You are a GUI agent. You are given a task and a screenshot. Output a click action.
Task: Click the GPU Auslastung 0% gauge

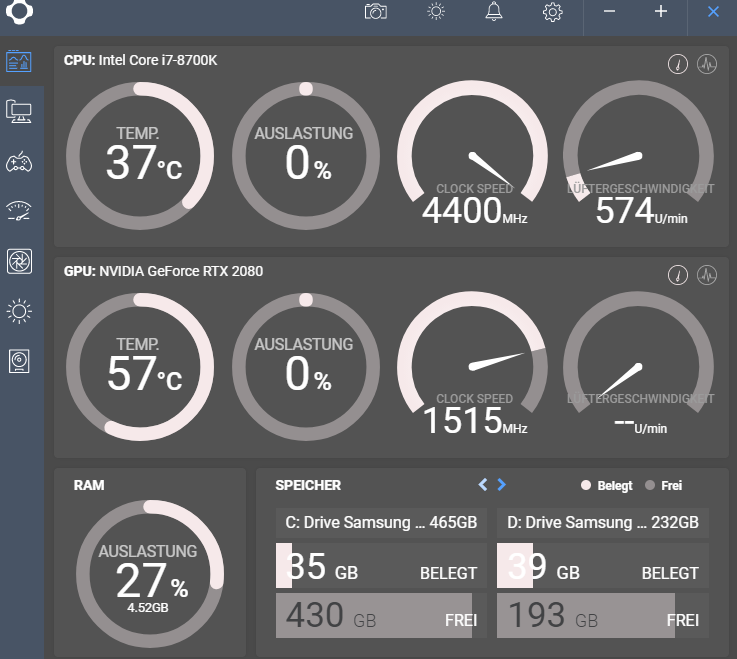(306, 367)
